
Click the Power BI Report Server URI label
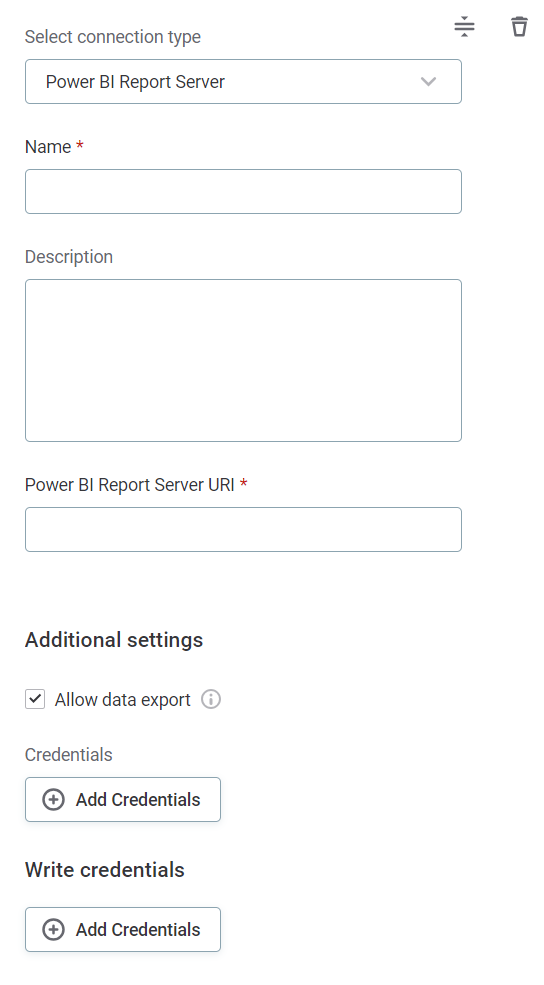(129, 485)
